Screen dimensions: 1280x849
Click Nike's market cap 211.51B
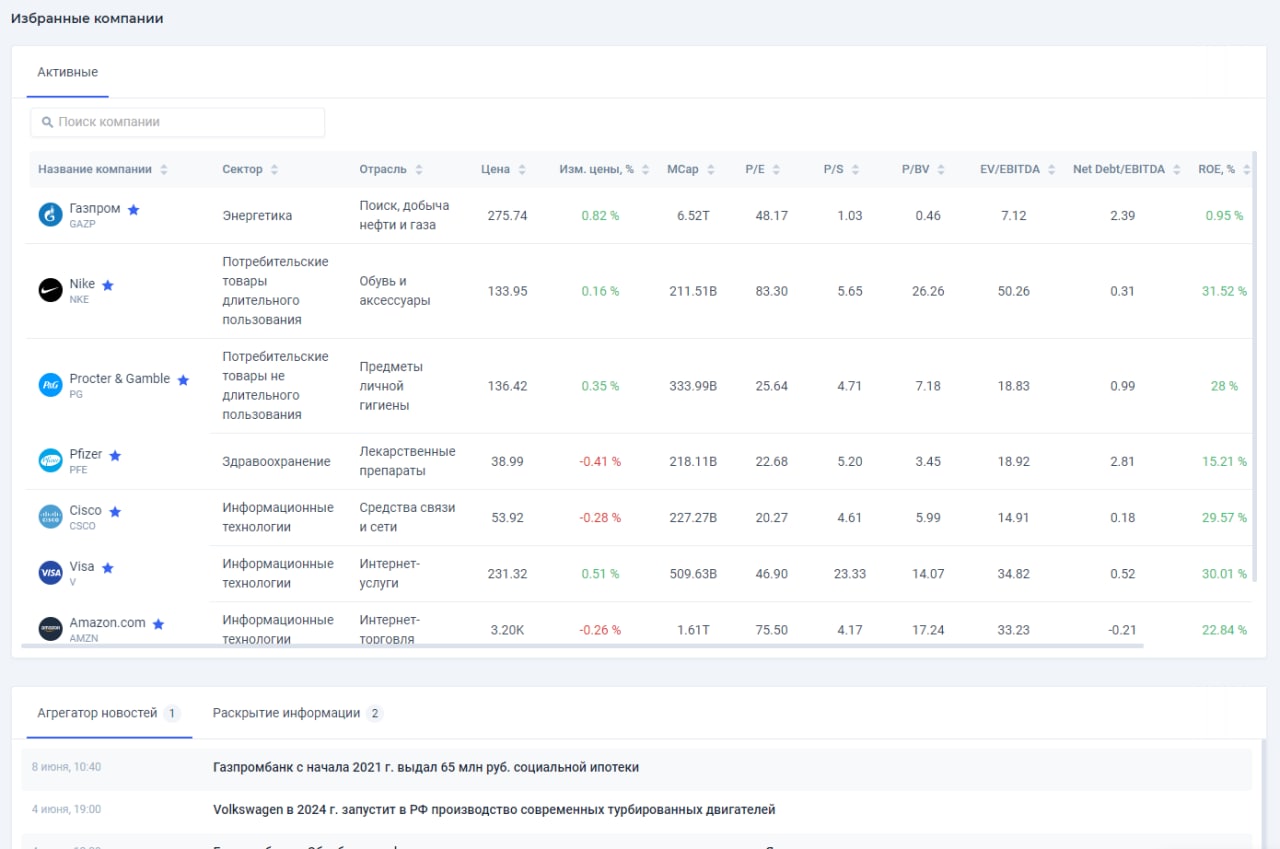click(x=693, y=291)
